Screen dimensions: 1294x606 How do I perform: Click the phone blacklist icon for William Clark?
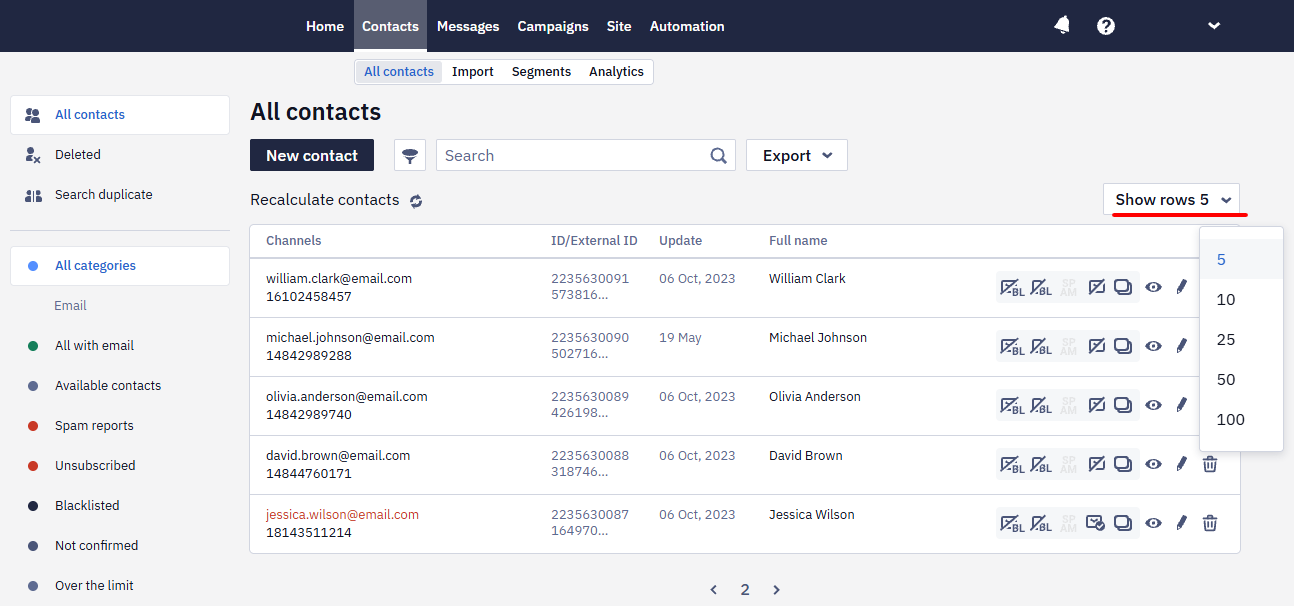[1041, 288]
